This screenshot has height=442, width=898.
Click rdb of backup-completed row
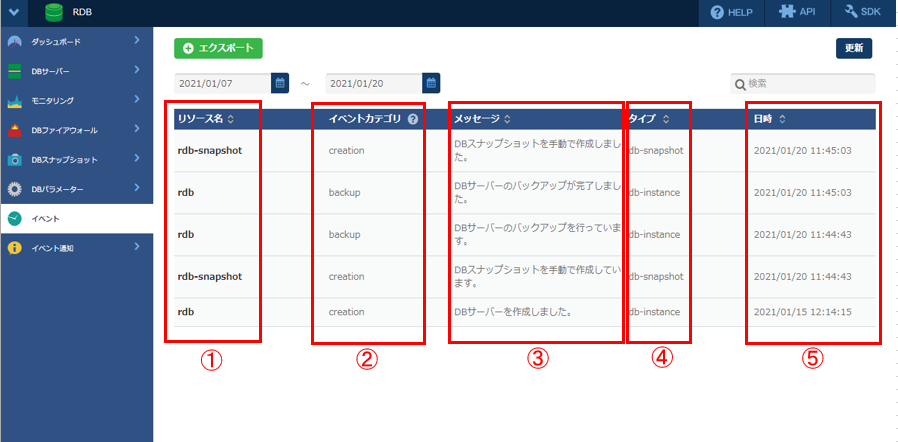186,193
